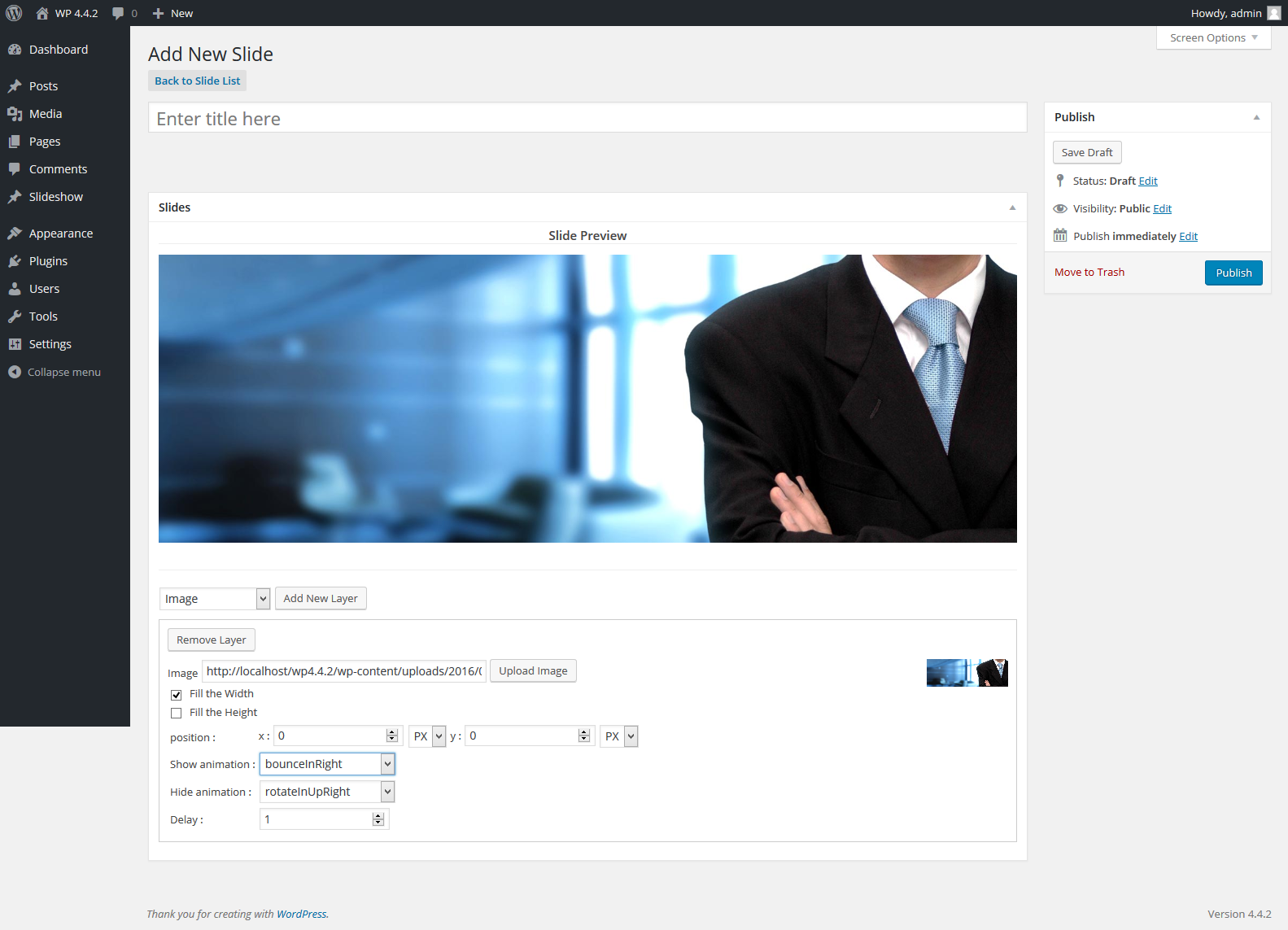The width and height of the screenshot is (1288, 930).
Task: Click Add New Layer button
Action: pos(321,598)
